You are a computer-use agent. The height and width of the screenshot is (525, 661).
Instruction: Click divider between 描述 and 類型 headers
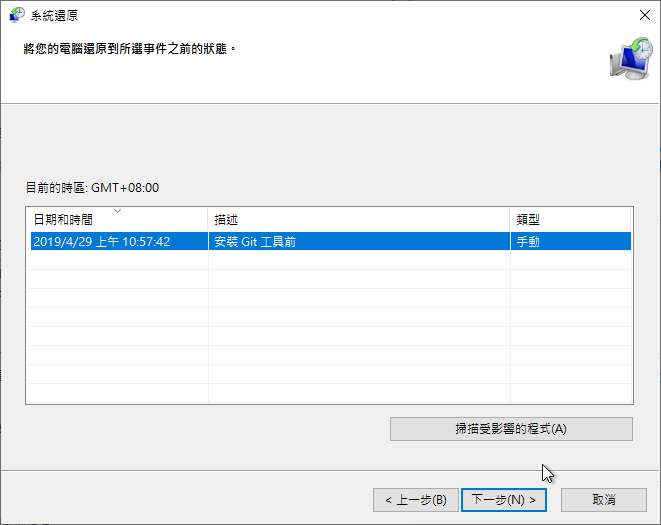tap(510, 220)
